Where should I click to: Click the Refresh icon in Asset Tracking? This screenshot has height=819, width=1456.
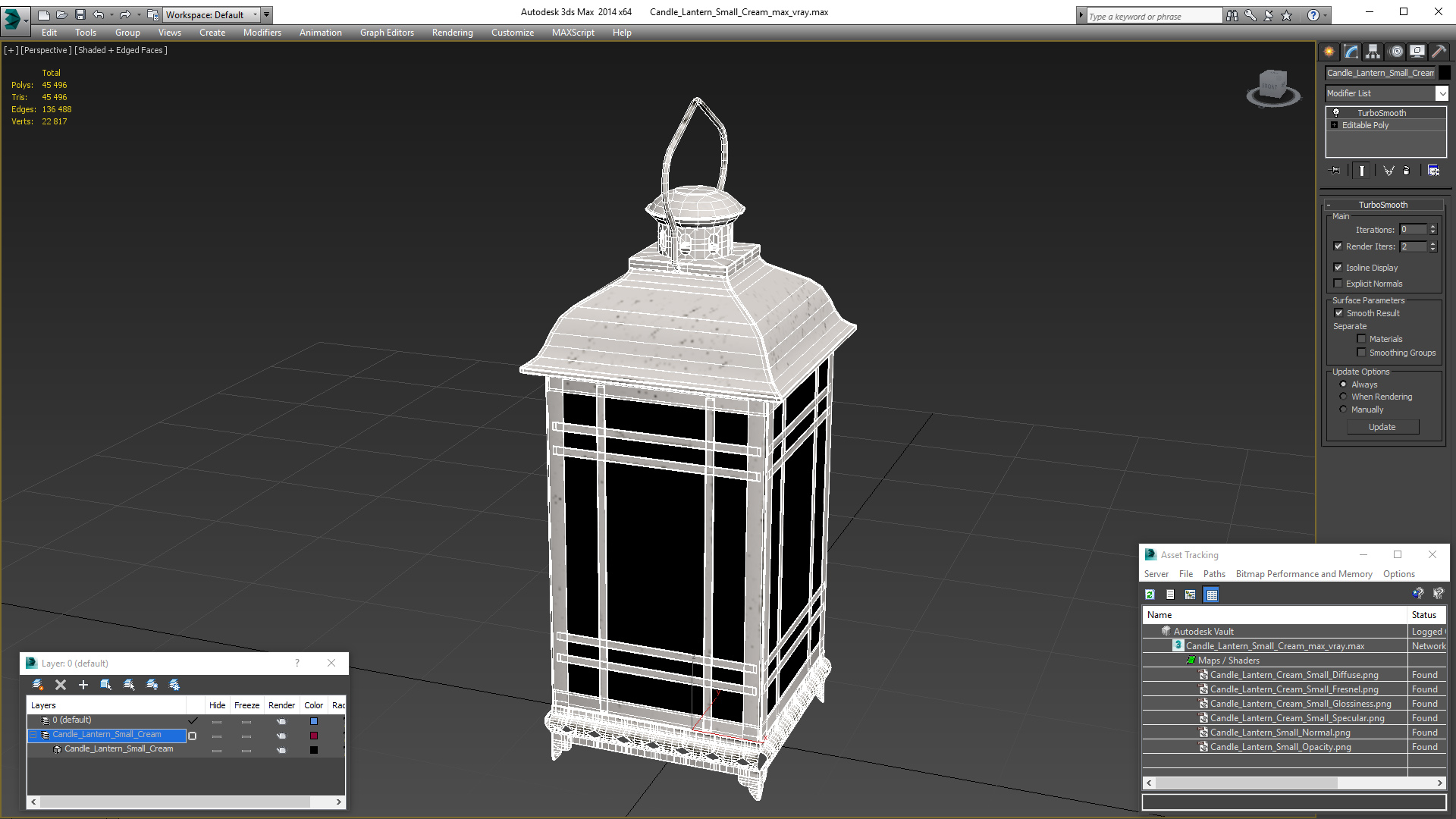coord(1150,595)
